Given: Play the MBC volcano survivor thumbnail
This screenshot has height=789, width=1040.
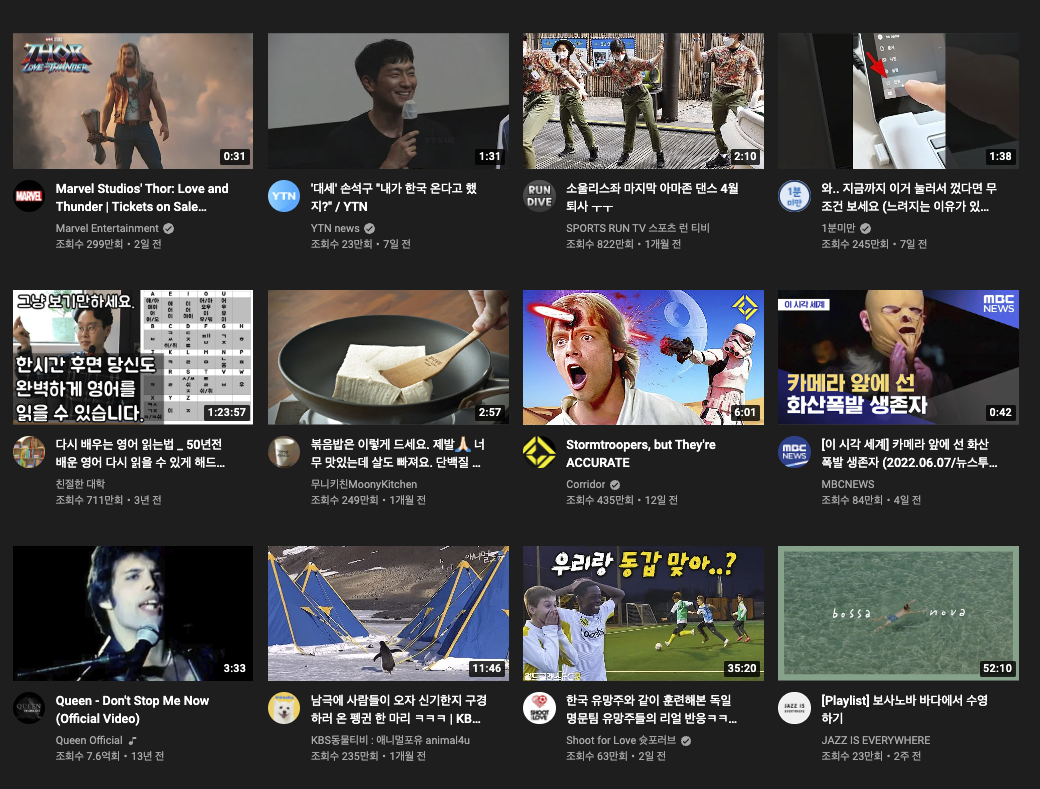Looking at the screenshot, I should click(x=898, y=357).
